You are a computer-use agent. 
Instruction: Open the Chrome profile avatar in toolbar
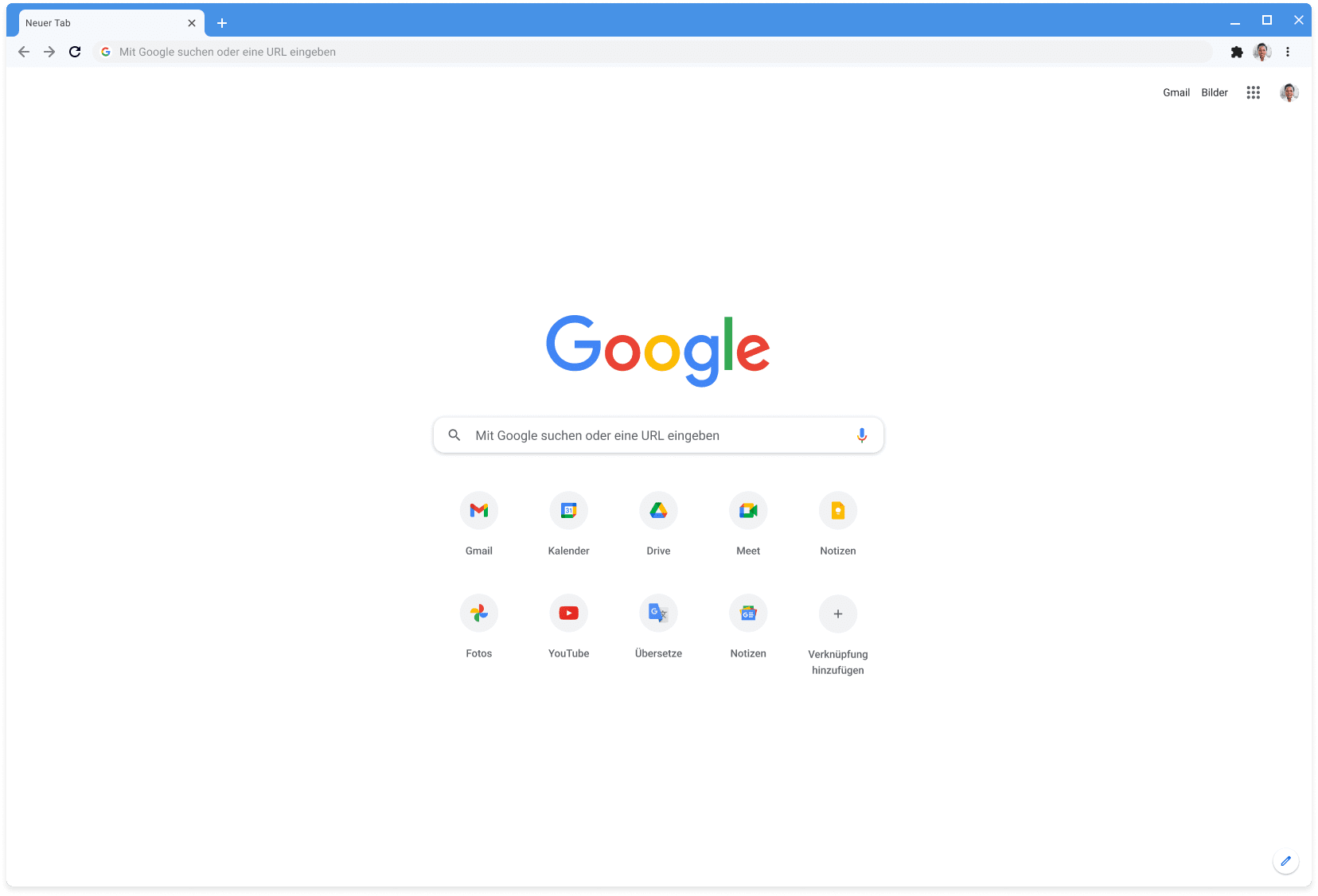[1262, 52]
